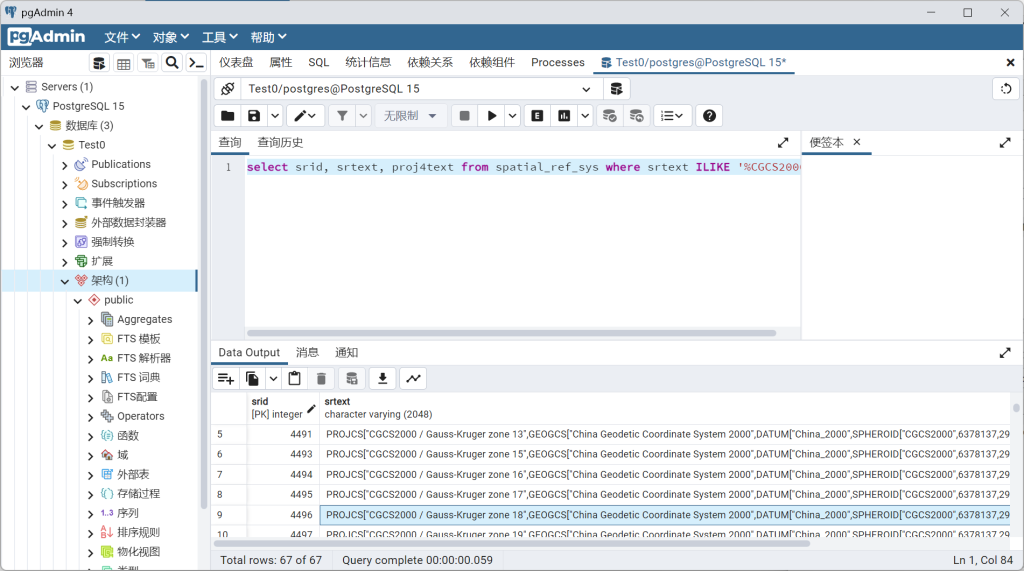
Task: Click the query editor horizontal scrollbar
Action: coord(511,333)
